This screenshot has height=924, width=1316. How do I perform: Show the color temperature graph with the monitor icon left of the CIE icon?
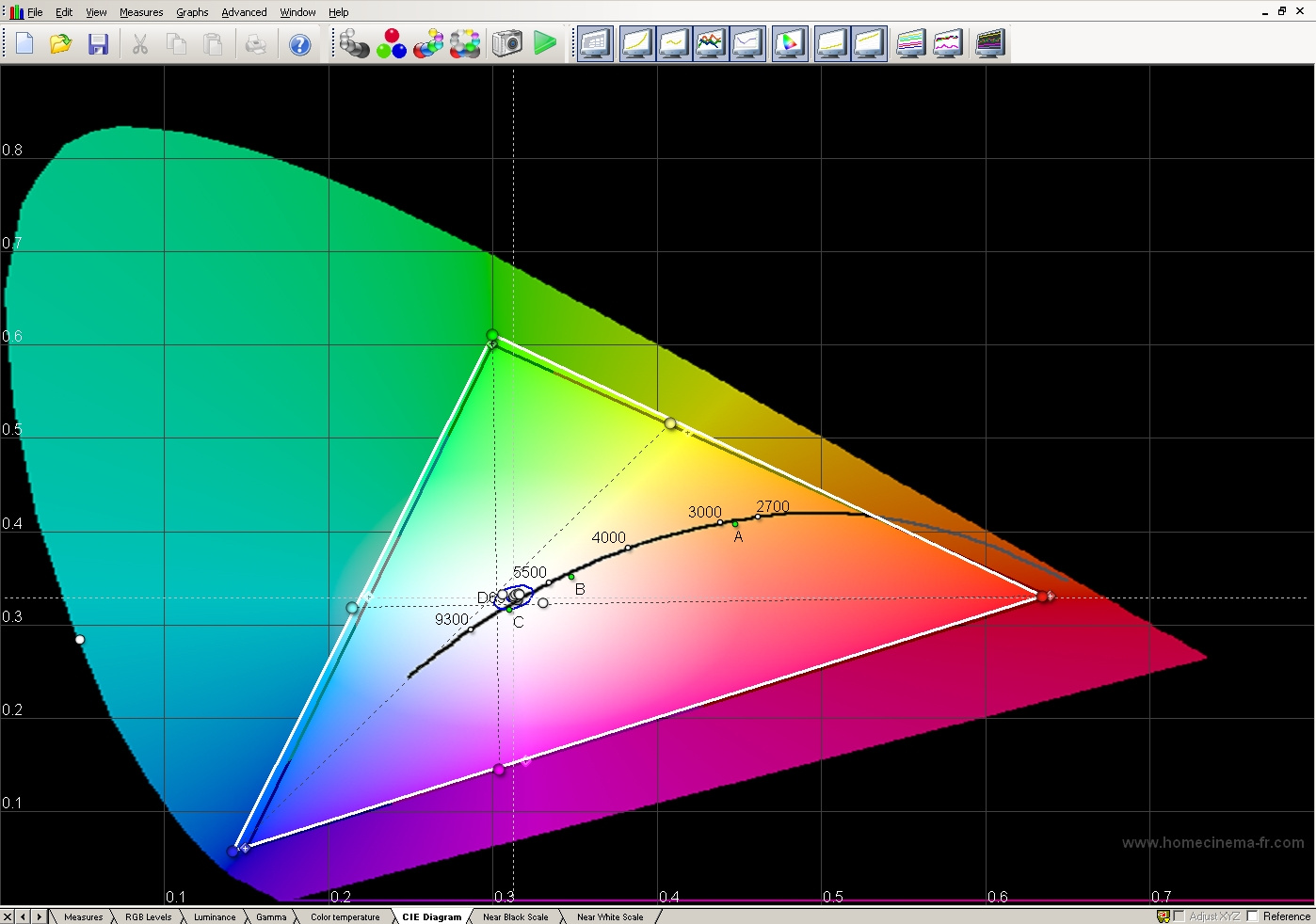(x=747, y=44)
